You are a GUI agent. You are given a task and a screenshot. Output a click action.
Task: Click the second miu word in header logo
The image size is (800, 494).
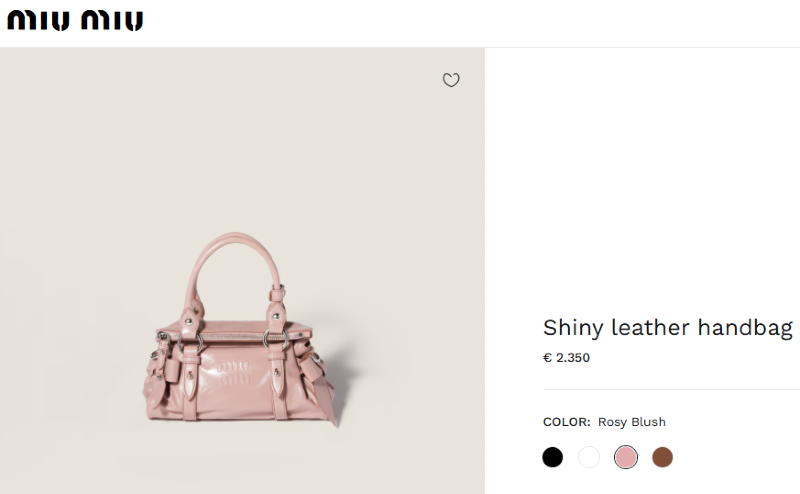click(112, 21)
